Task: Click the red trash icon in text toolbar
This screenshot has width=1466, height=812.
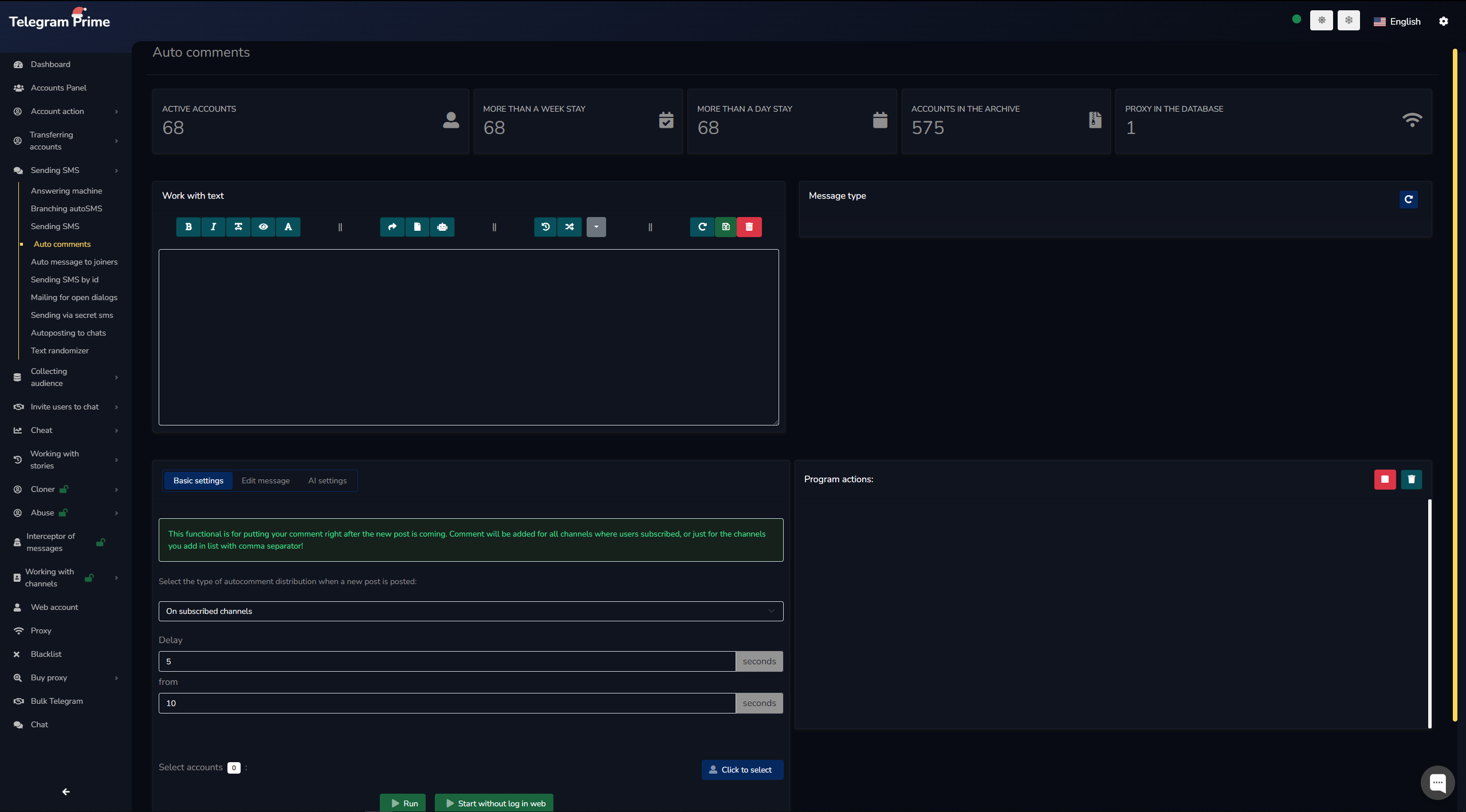Action: tap(749, 227)
